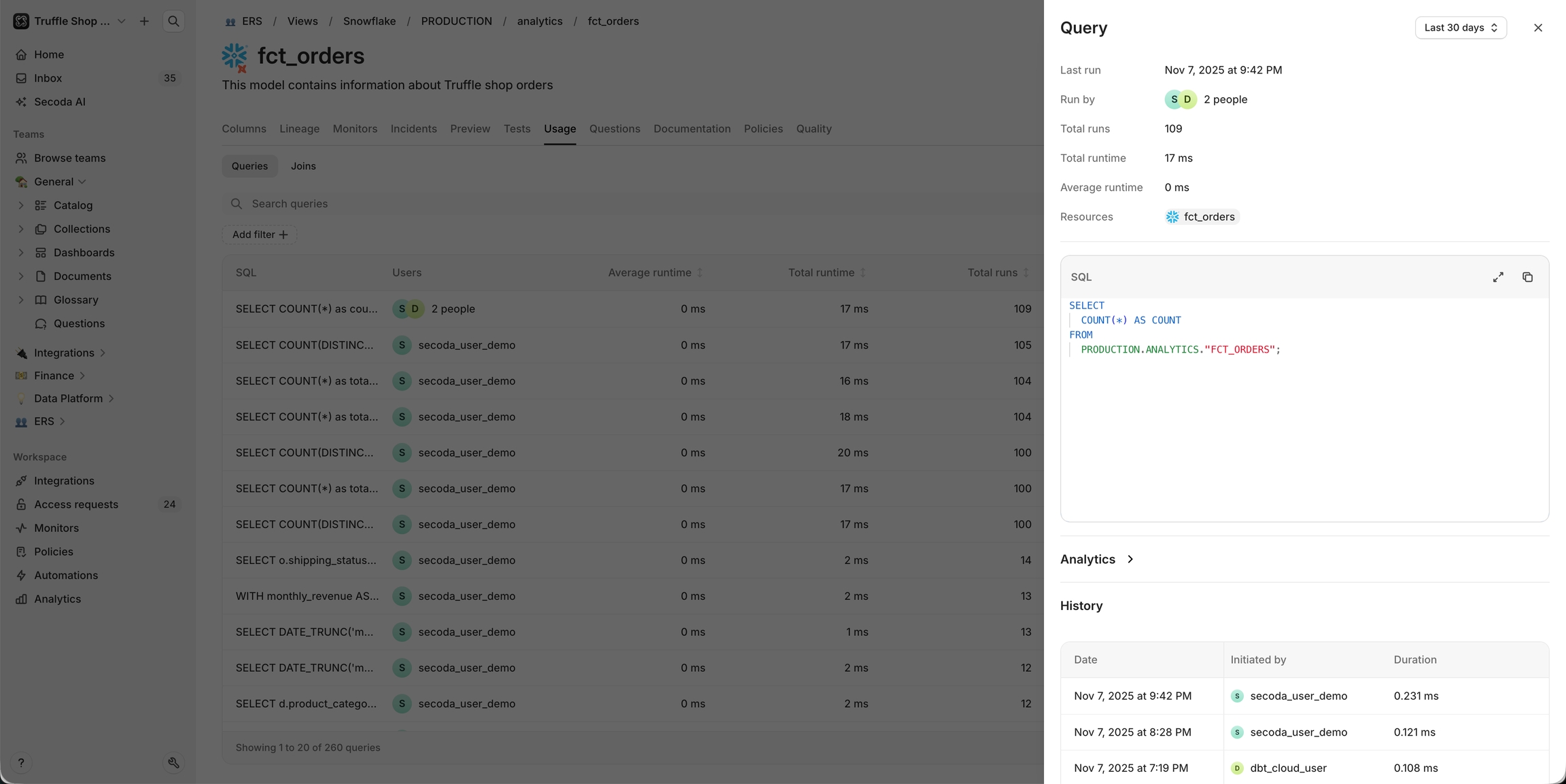Expand the Catalog tree item
Image resolution: width=1566 pixels, height=784 pixels.
click(x=20, y=205)
